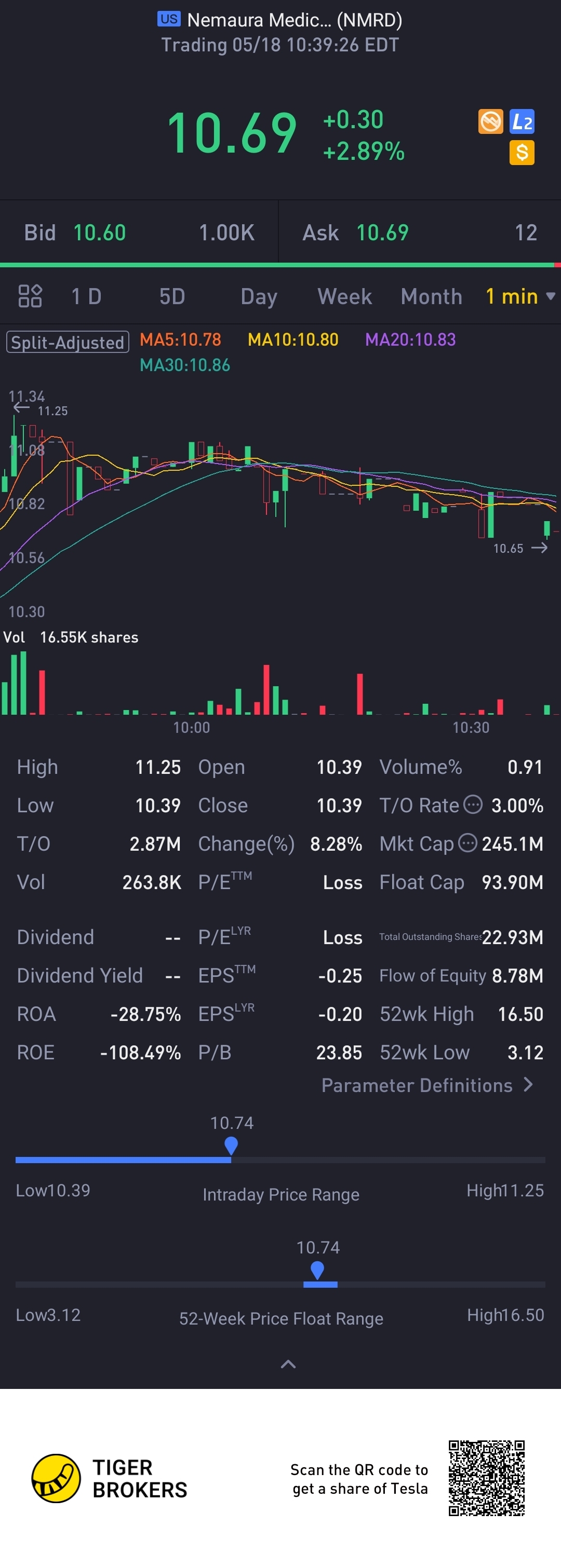Tap the blue L2 level-two quote icon
This screenshot has height=1568, width=561.
(x=522, y=122)
